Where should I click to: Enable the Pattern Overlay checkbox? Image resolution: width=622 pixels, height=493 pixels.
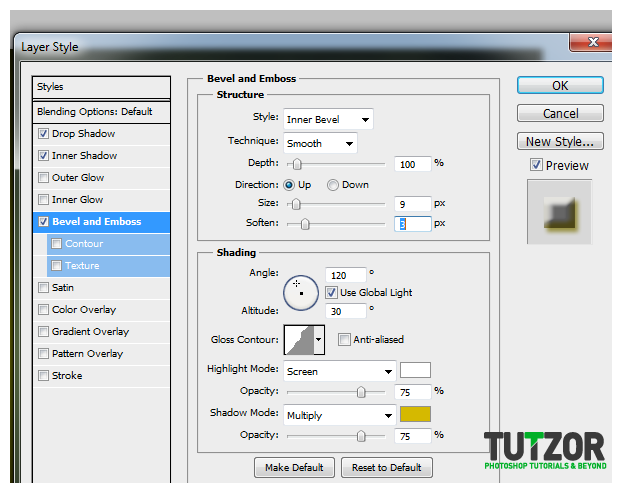pyautogui.click(x=43, y=353)
